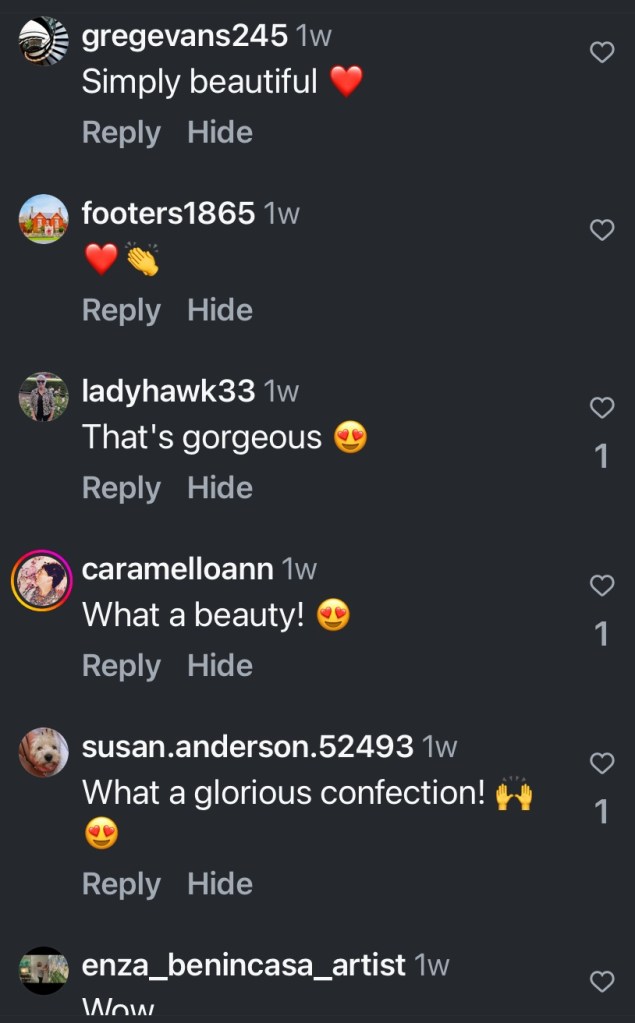635x1023 pixels.
Task: Hide caramelloann's comment
Action: pyautogui.click(x=220, y=666)
